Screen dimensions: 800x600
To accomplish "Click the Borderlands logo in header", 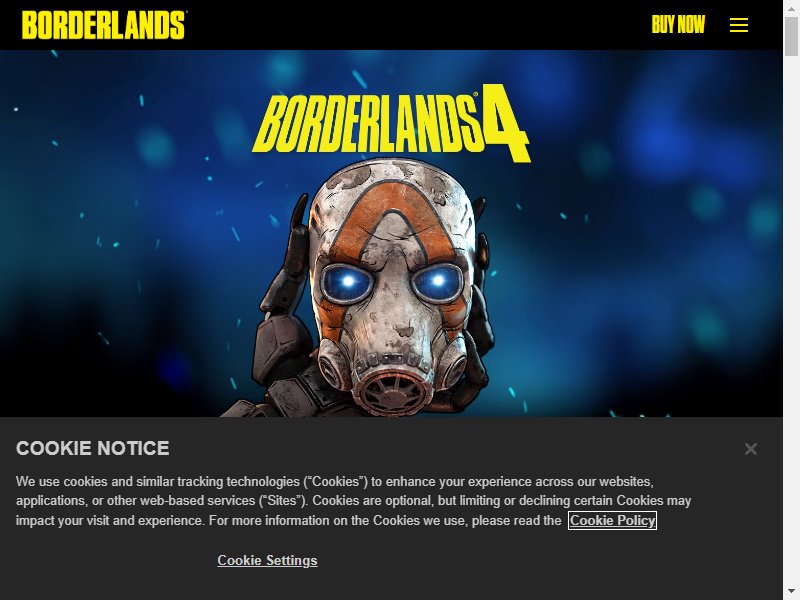I will pyautogui.click(x=104, y=25).
